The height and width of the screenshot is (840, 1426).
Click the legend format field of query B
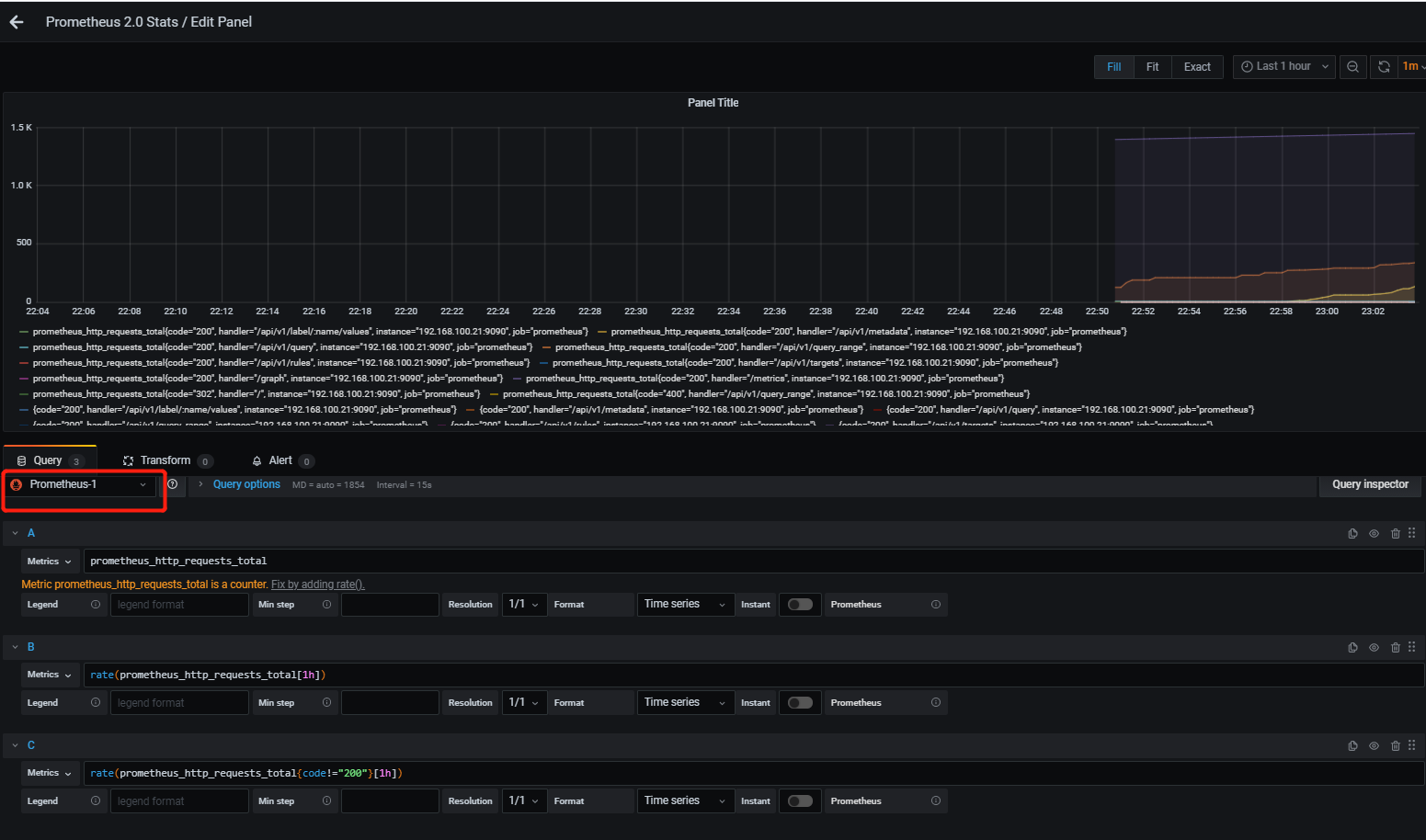179,703
